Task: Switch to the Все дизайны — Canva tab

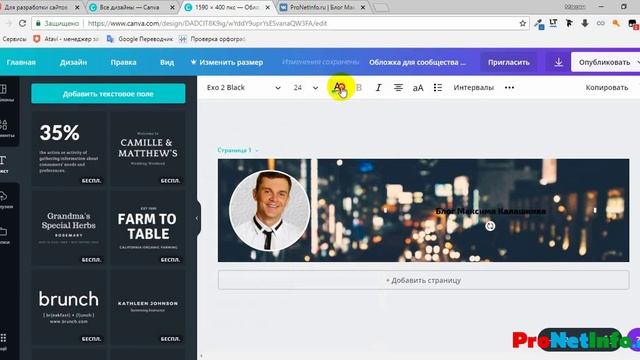Action: (x=130, y=7)
